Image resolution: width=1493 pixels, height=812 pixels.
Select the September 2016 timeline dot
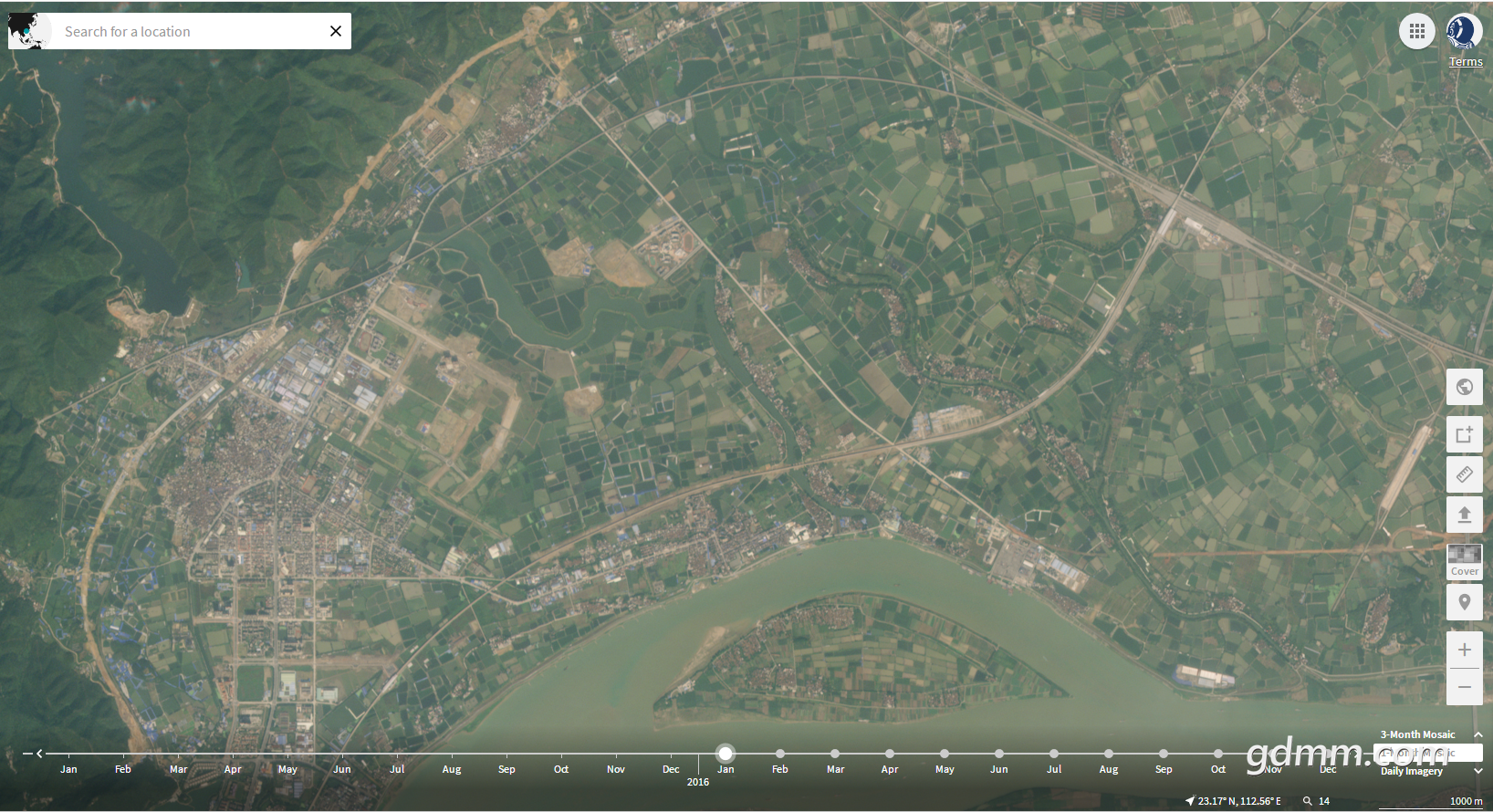[1164, 754]
